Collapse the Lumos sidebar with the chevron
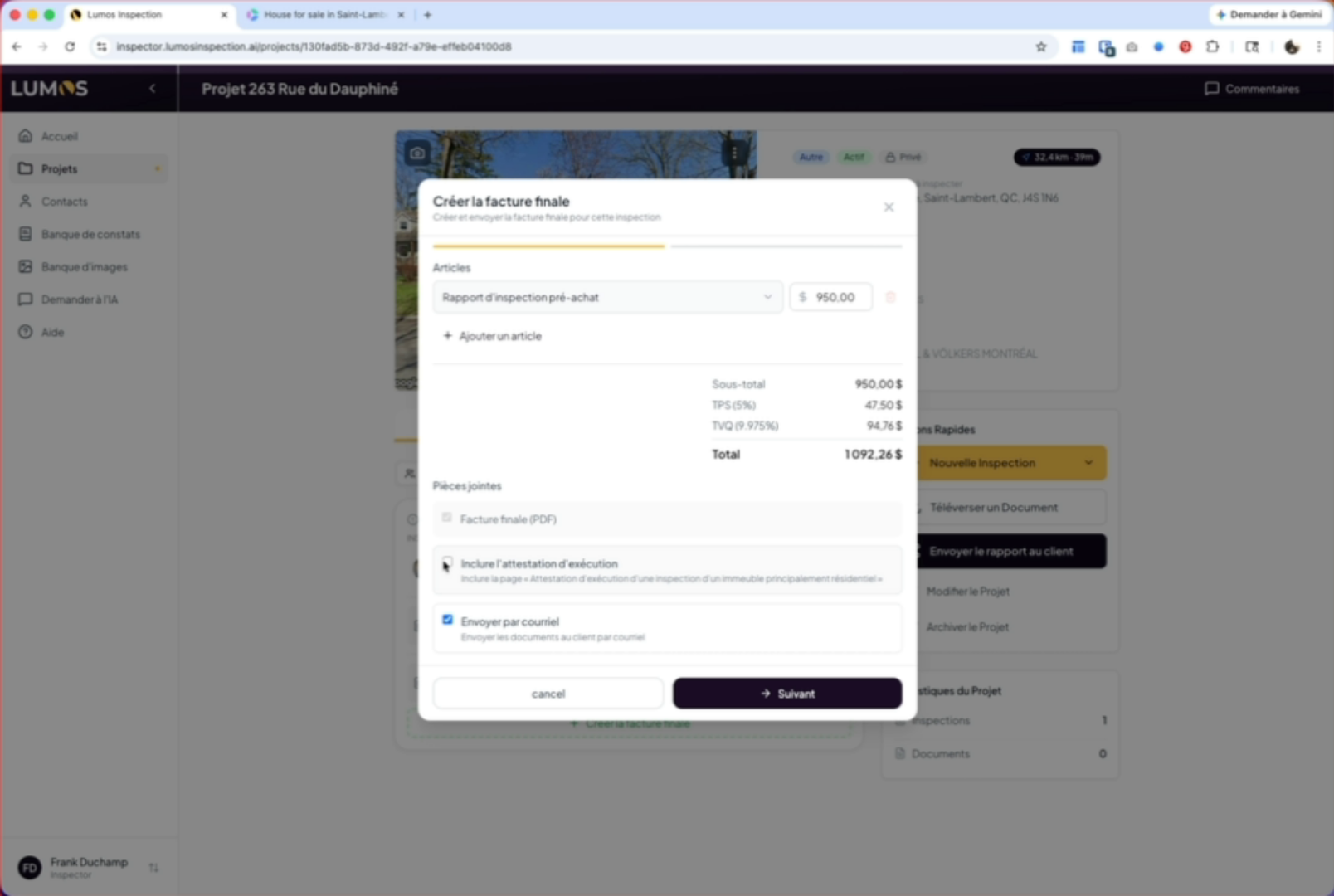1334x896 pixels. (153, 88)
